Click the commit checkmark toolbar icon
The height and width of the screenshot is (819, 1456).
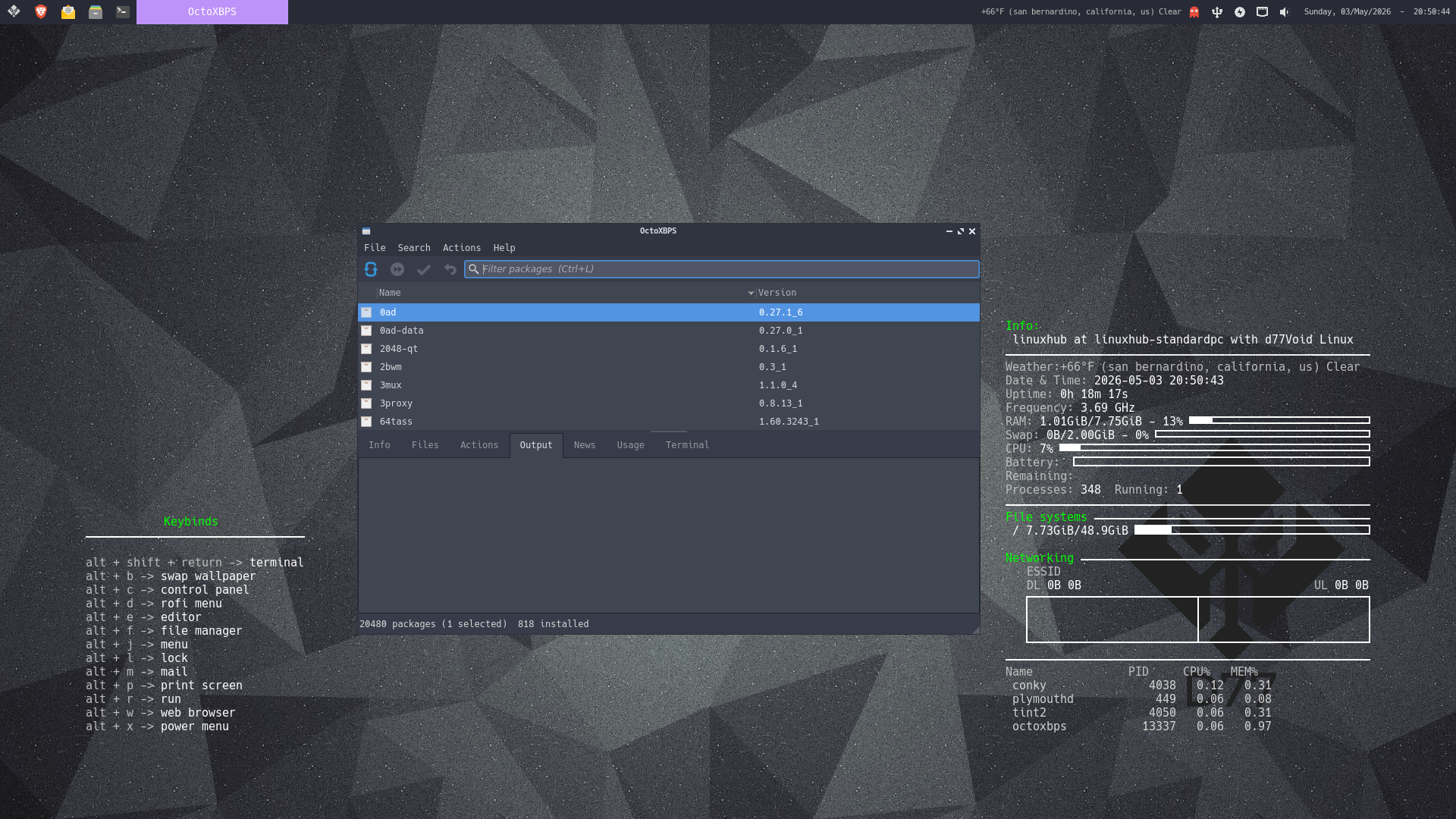point(424,269)
